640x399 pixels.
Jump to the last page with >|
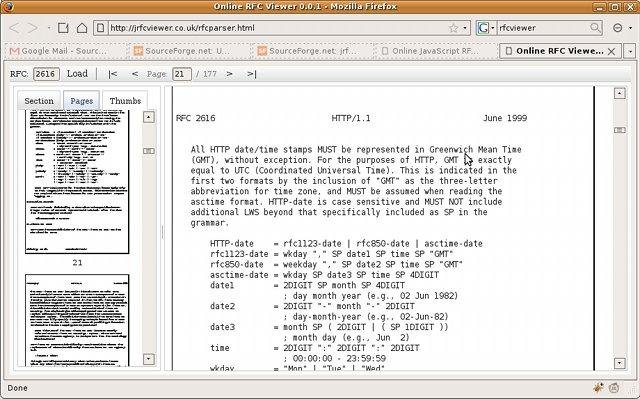[251, 74]
